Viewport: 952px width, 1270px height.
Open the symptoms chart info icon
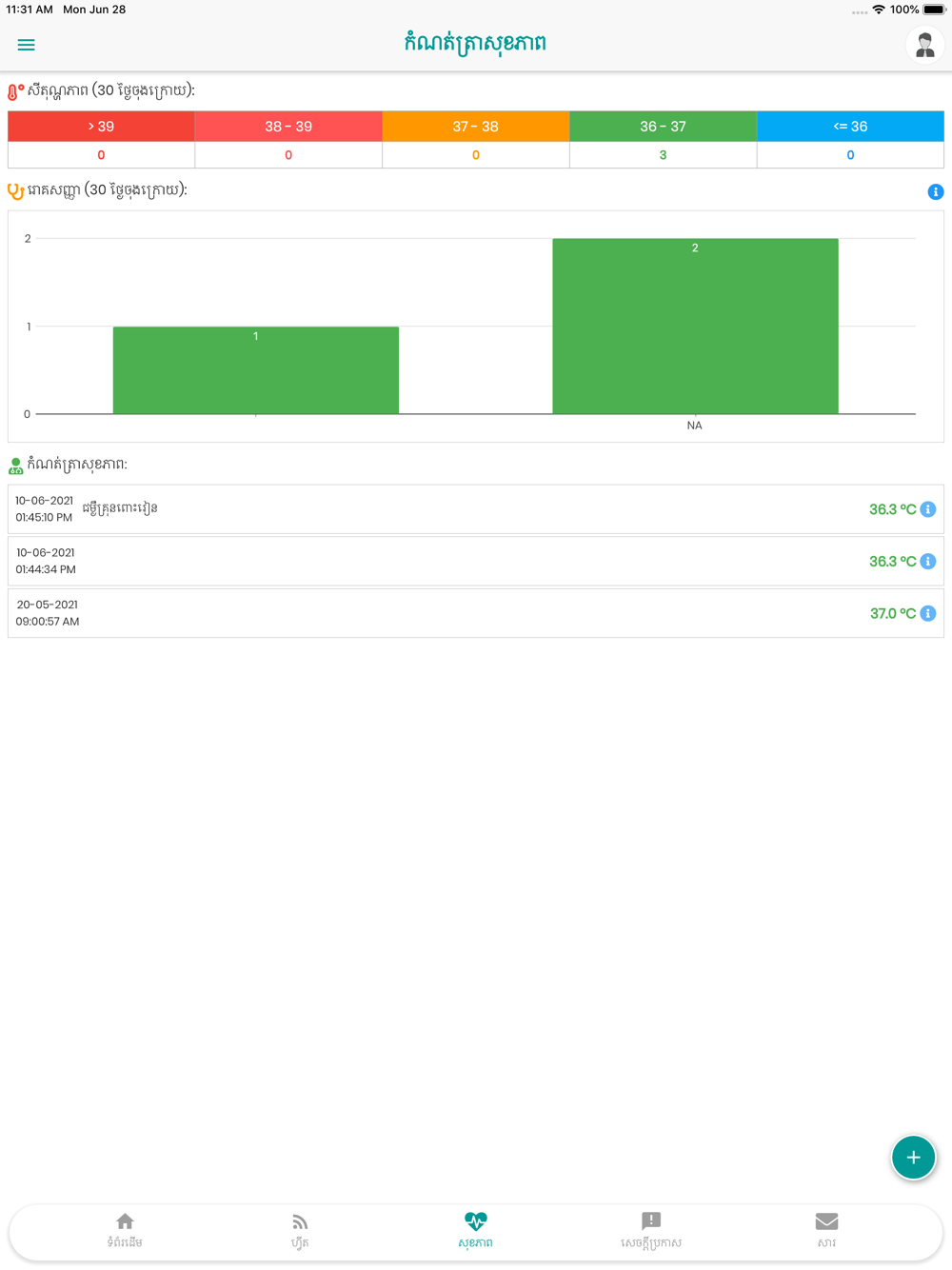click(936, 191)
